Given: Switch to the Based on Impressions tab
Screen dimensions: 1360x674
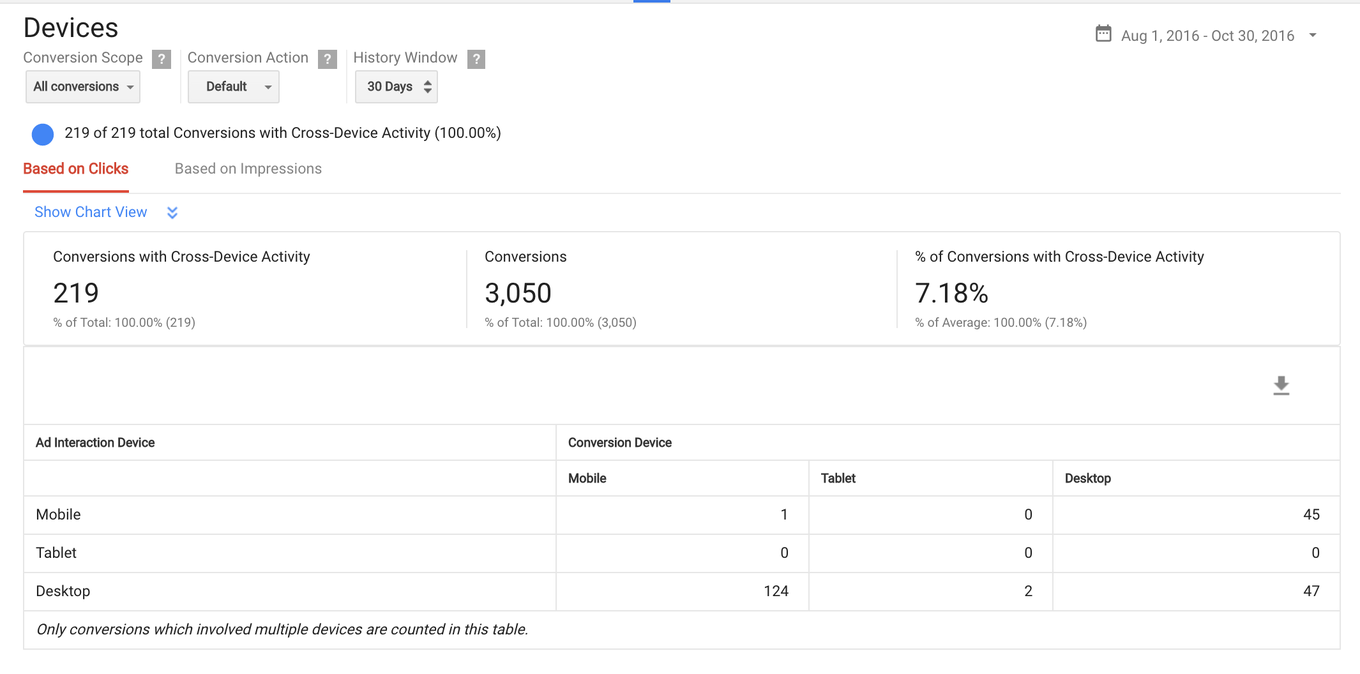Looking at the screenshot, I should tap(247, 168).
